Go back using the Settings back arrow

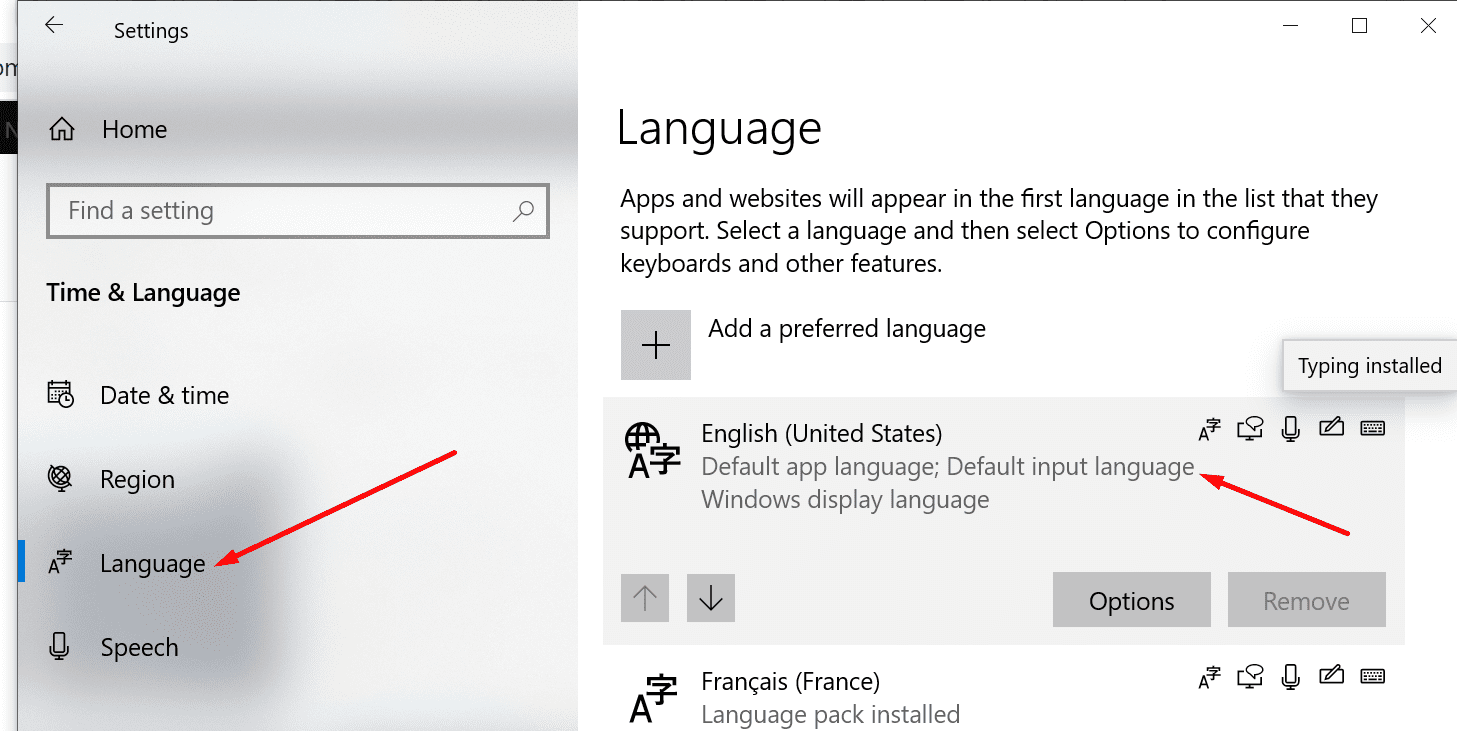tap(54, 25)
